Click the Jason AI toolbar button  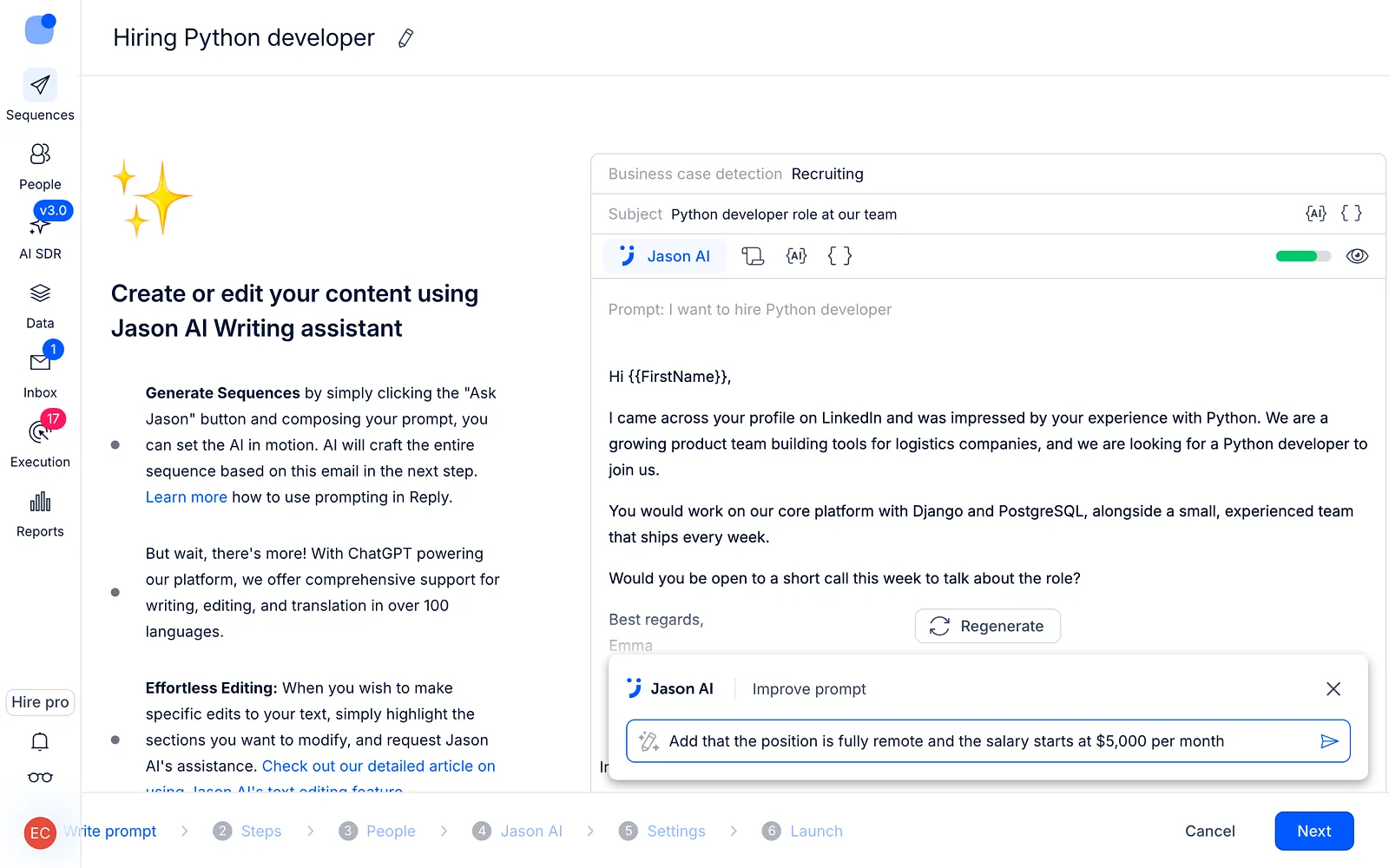[664, 256]
